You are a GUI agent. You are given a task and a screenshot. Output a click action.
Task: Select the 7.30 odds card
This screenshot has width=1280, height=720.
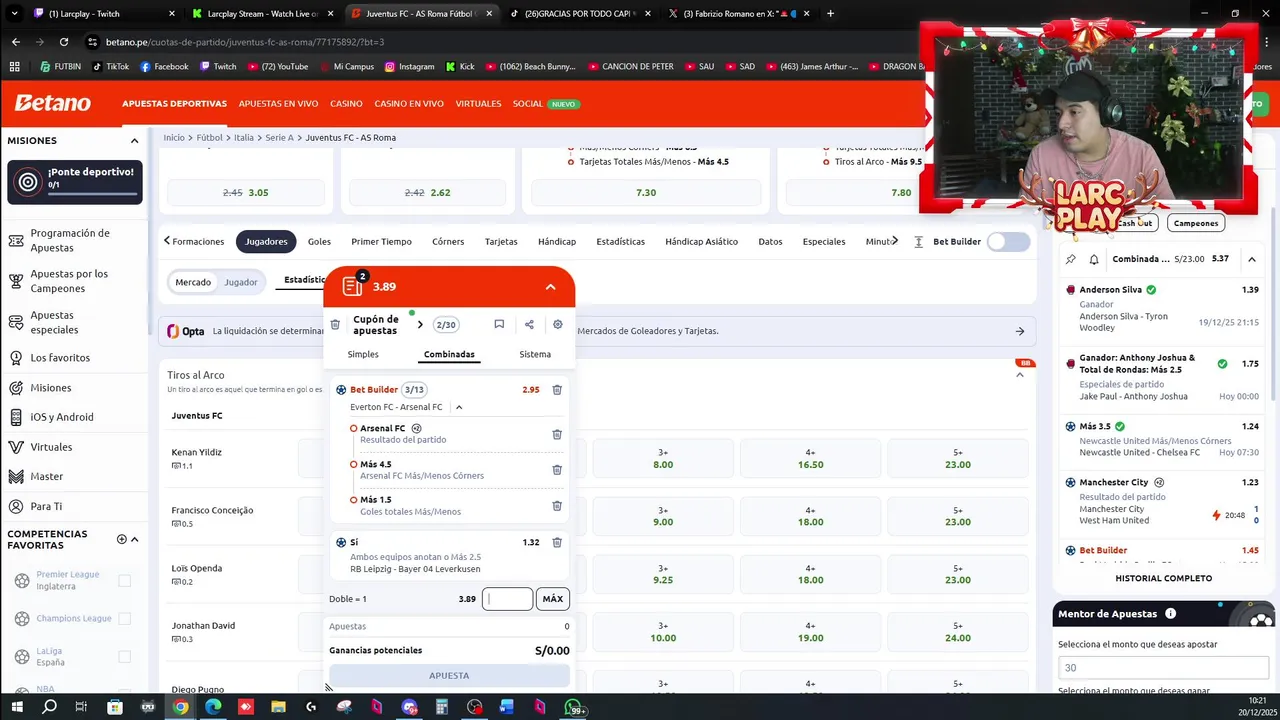click(x=646, y=192)
